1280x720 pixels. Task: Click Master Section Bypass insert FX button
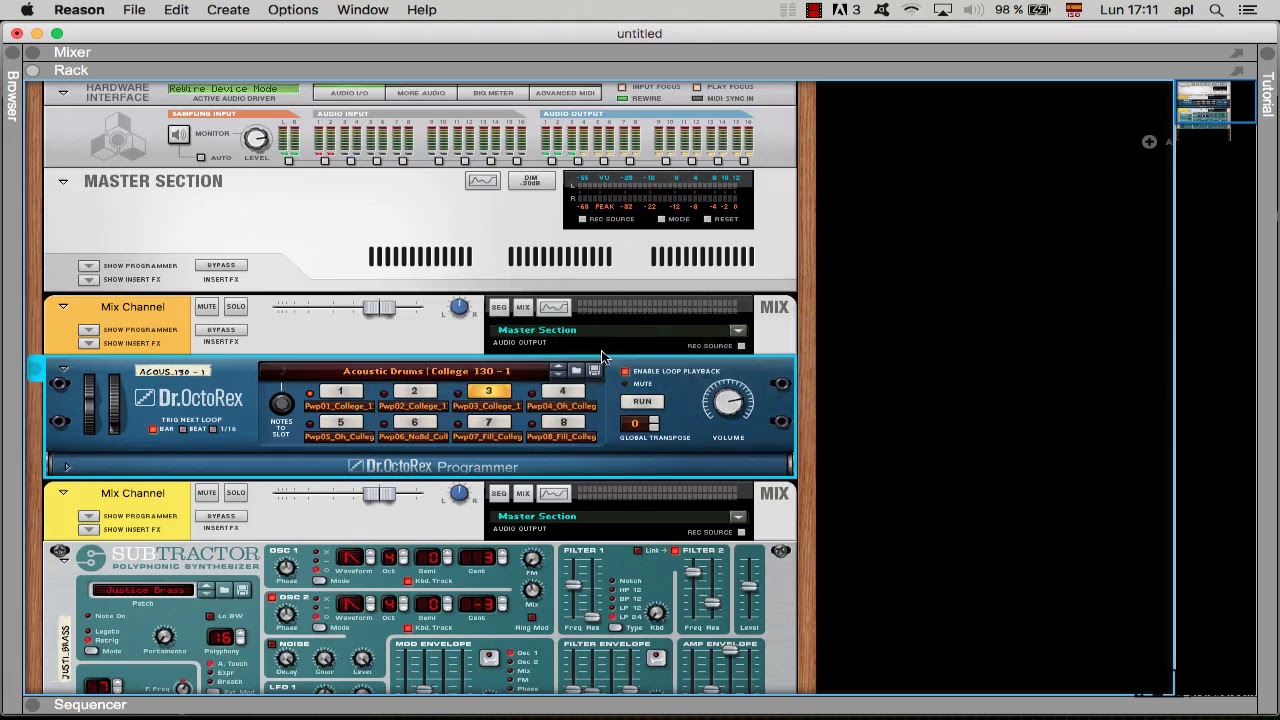[x=221, y=266]
